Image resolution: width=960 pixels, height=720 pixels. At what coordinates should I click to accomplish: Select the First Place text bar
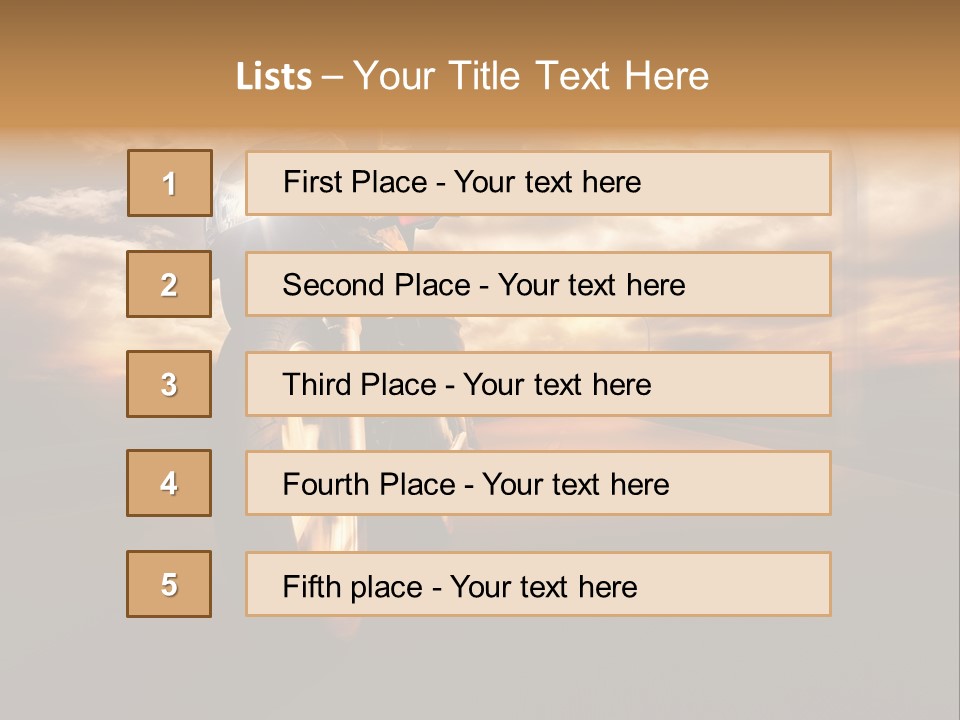click(x=538, y=183)
